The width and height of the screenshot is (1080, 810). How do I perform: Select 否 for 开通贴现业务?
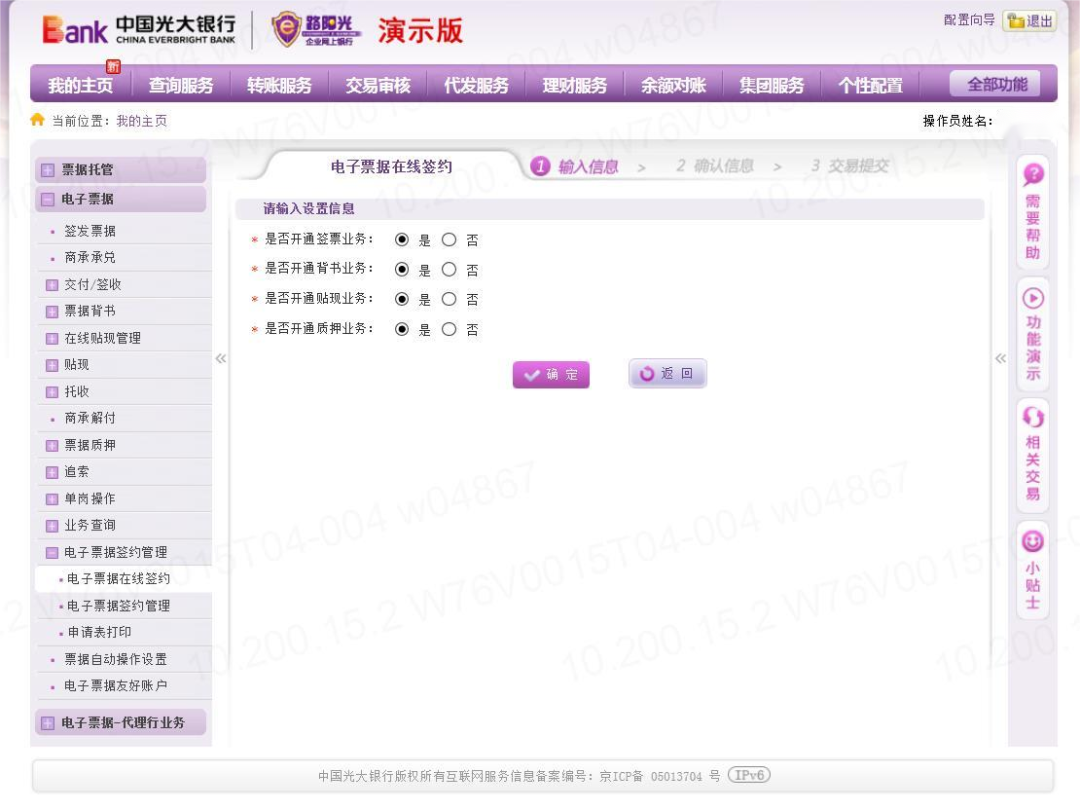point(449,299)
